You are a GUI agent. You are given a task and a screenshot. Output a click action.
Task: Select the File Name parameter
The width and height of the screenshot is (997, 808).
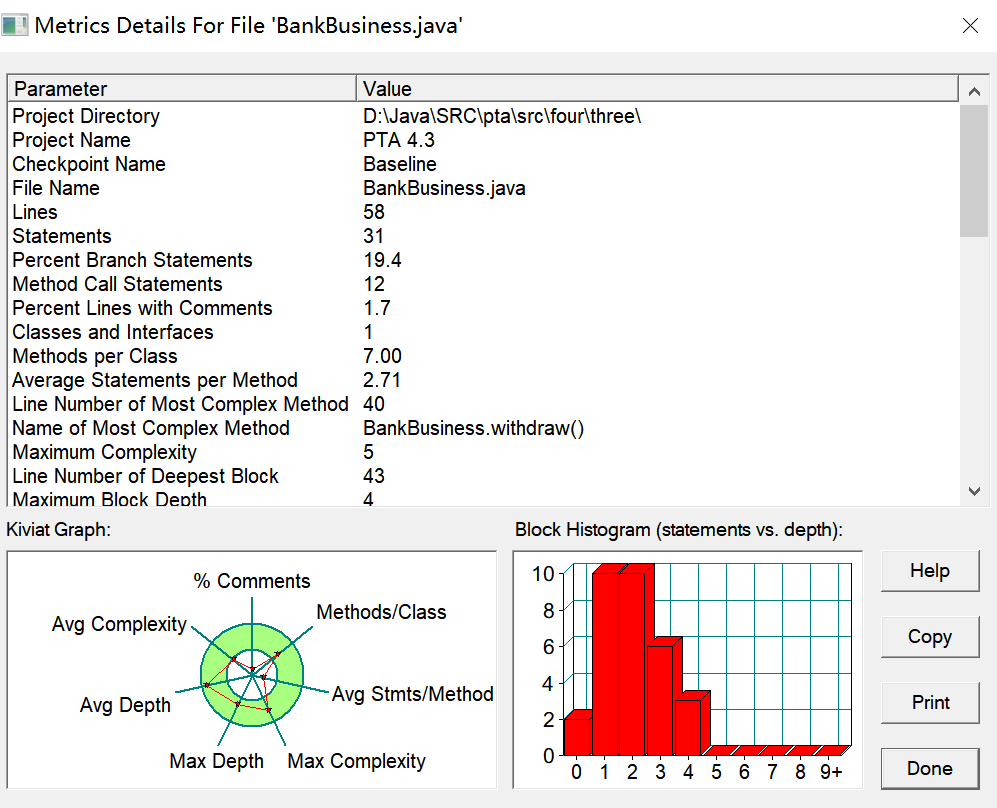(x=483, y=188)
